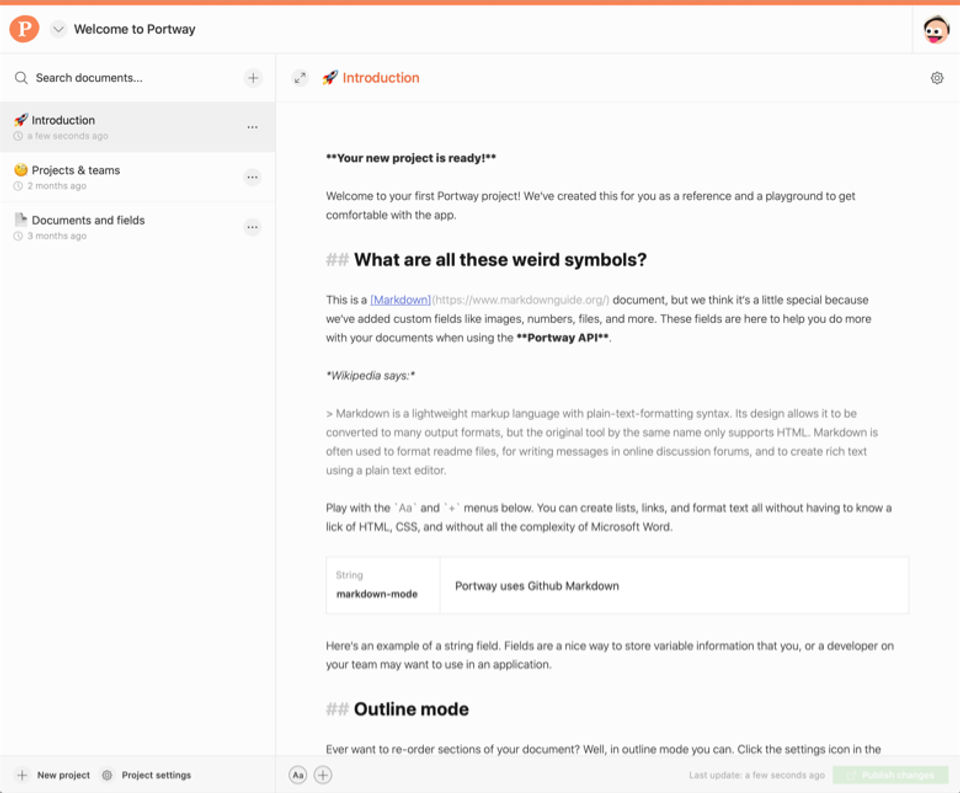This screenshot has width=960, height=793.
Task: Open the plus add-field menu
Action: [323, 775]
